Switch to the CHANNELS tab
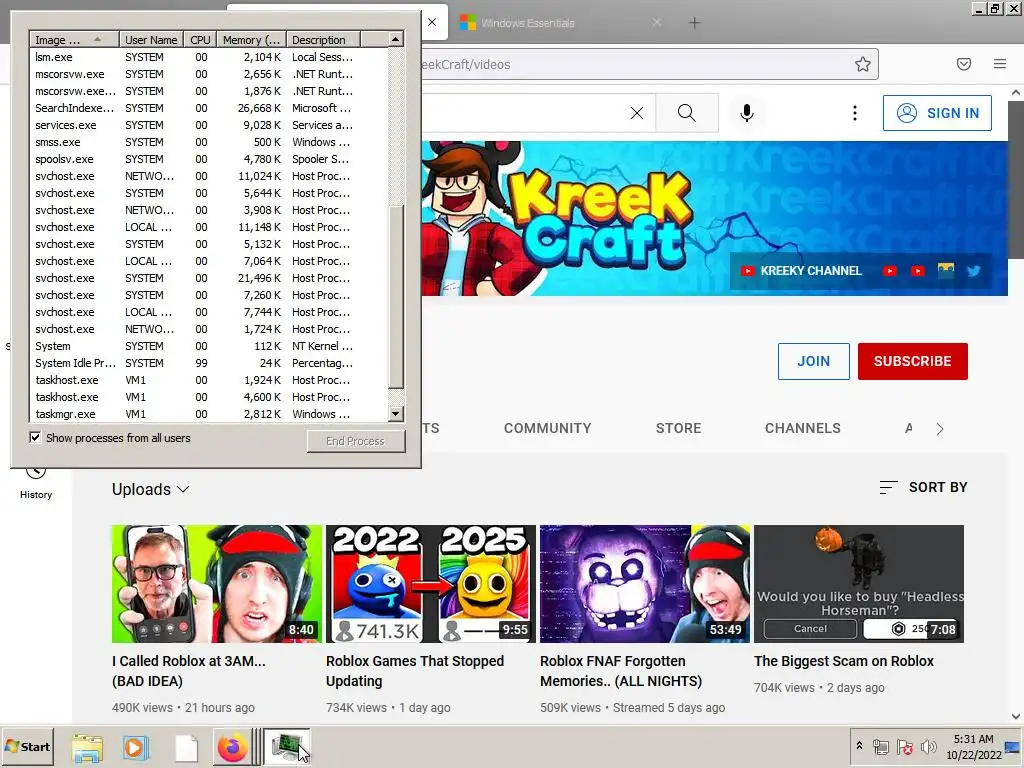 point(803,428)
